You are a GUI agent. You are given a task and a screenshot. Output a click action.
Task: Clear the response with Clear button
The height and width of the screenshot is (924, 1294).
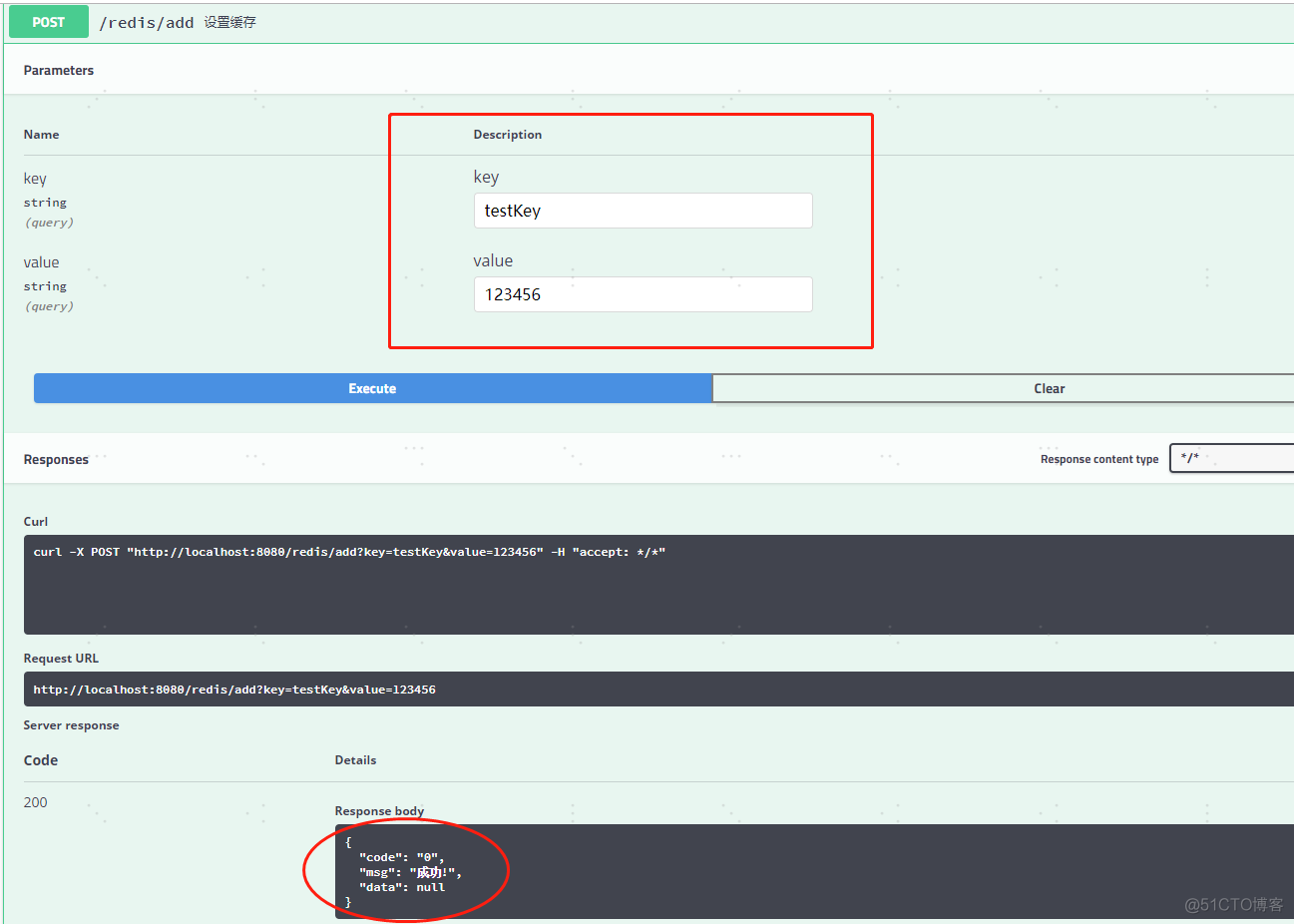pos(1003,388)
